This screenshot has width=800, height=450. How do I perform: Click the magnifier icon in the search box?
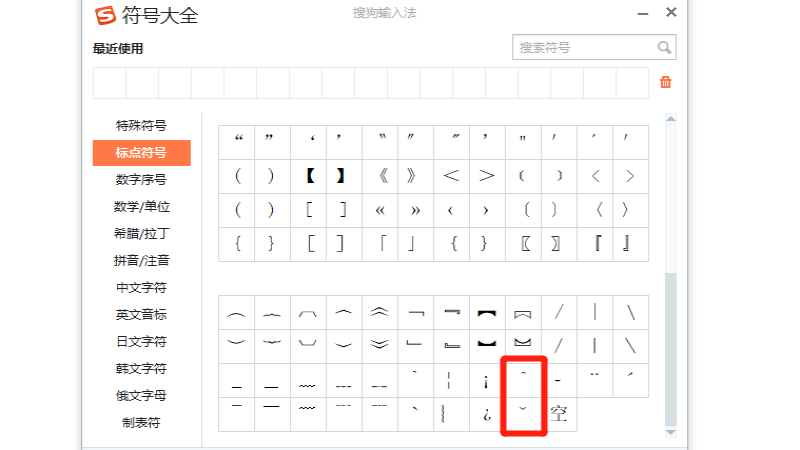[x=664, y=47]
